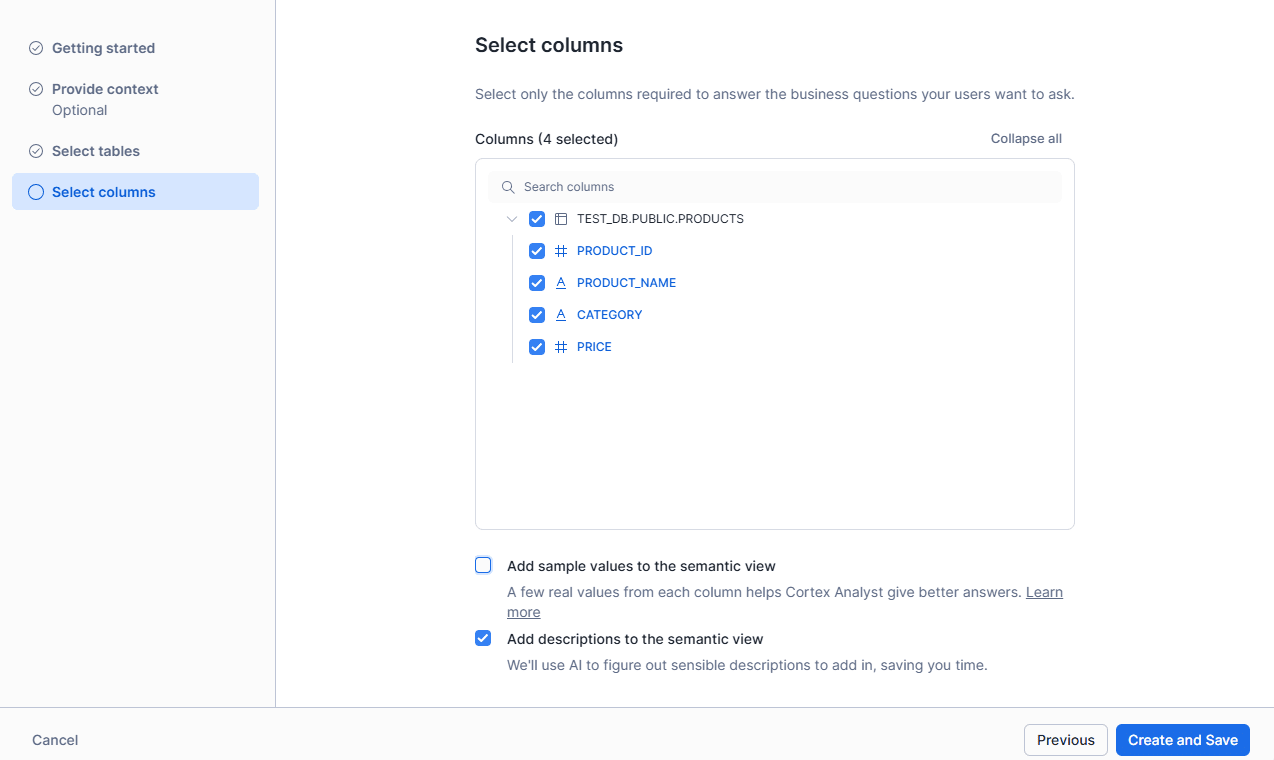The width and height of the screenshot is (1274, 760).
Task: Click the number type icon beside PRODUCT_ID
Action: [561, 251]
